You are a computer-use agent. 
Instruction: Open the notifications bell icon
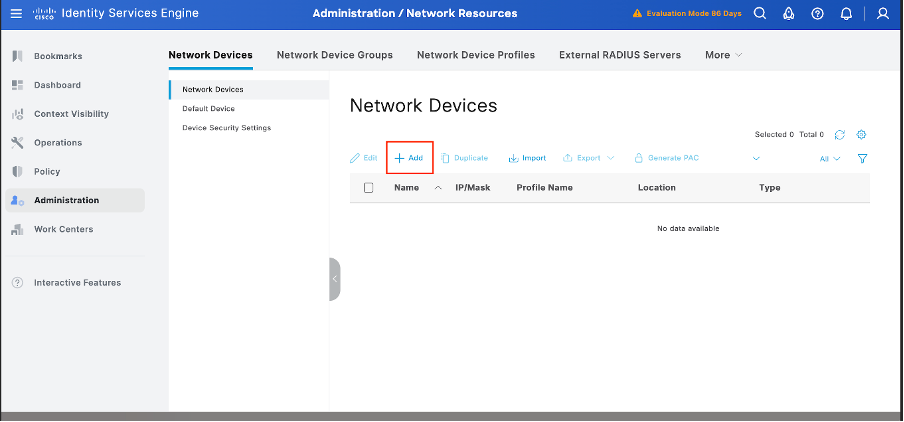click(846, 13)
